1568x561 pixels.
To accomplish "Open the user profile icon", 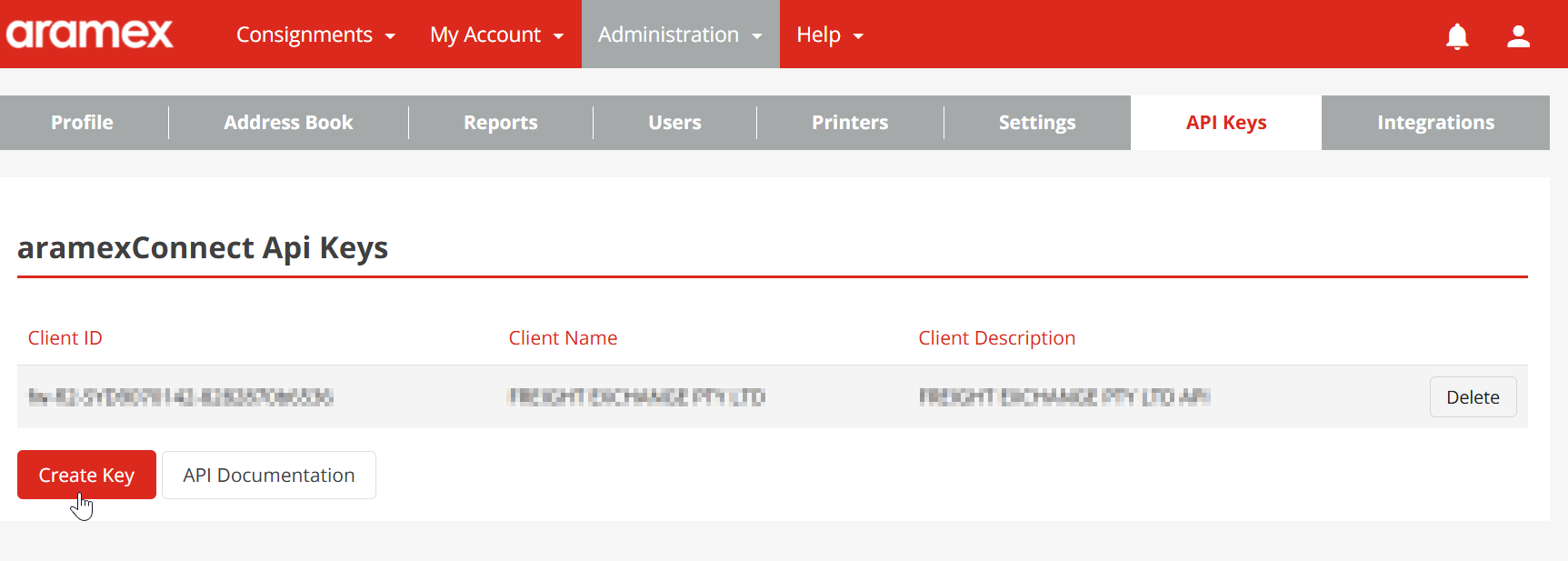I will pyautogui.click(x=1518, y=35).
